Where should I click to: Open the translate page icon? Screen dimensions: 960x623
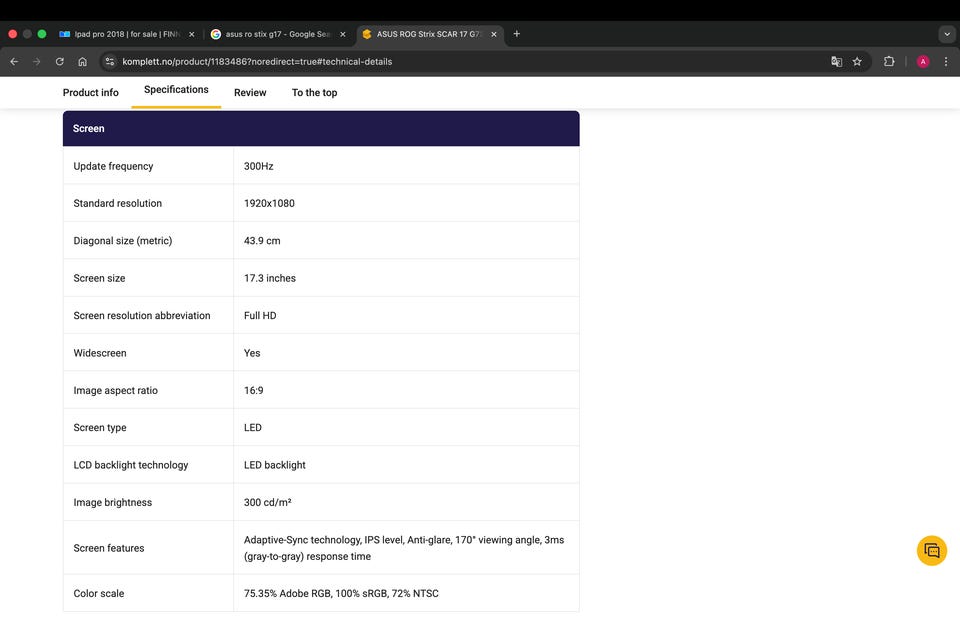pyautogui.click(x=836, y=61)
